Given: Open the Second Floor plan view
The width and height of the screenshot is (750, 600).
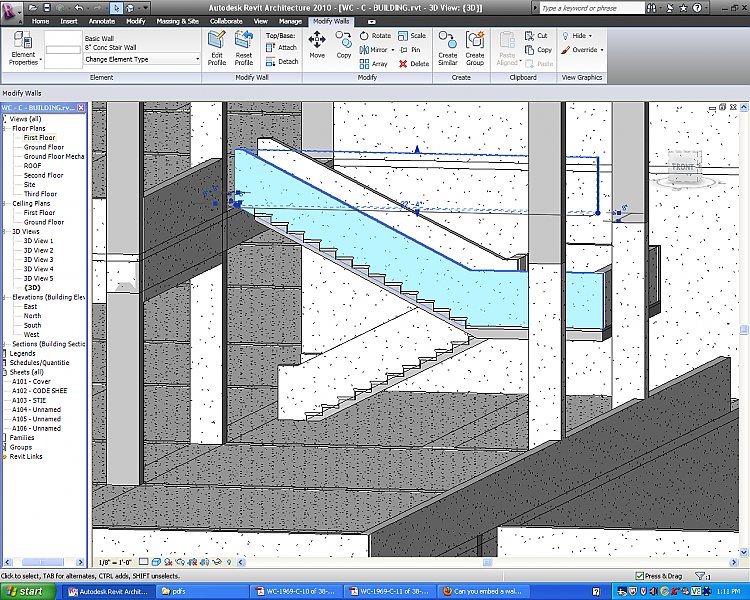Looking at the screenshot, I should [44, 175].
